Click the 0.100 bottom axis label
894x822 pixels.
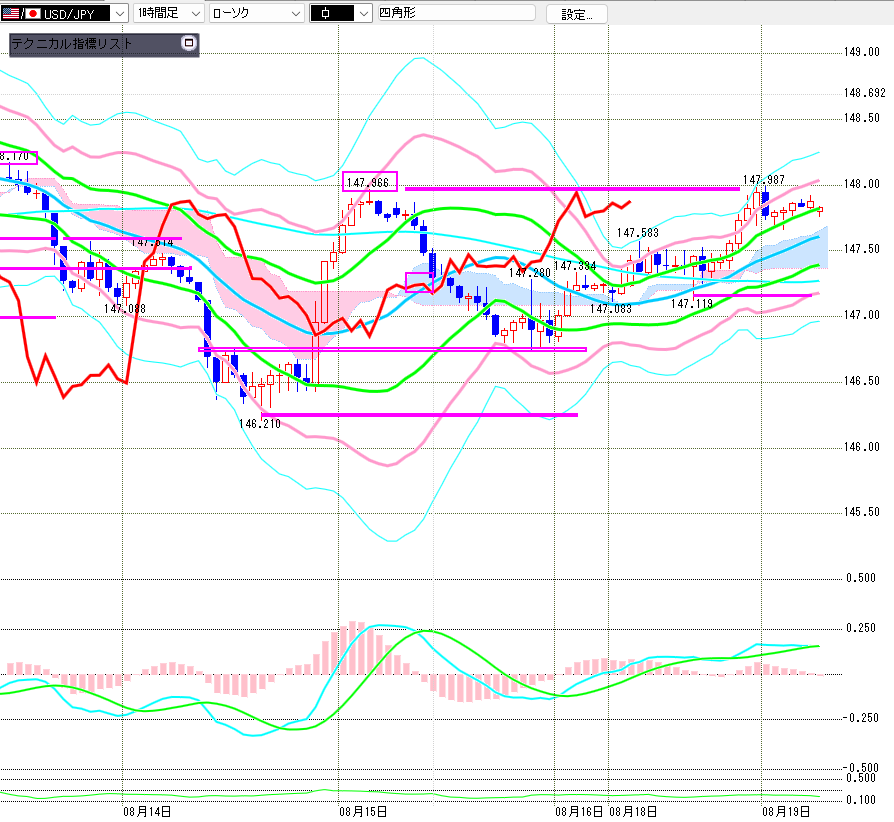861,800
